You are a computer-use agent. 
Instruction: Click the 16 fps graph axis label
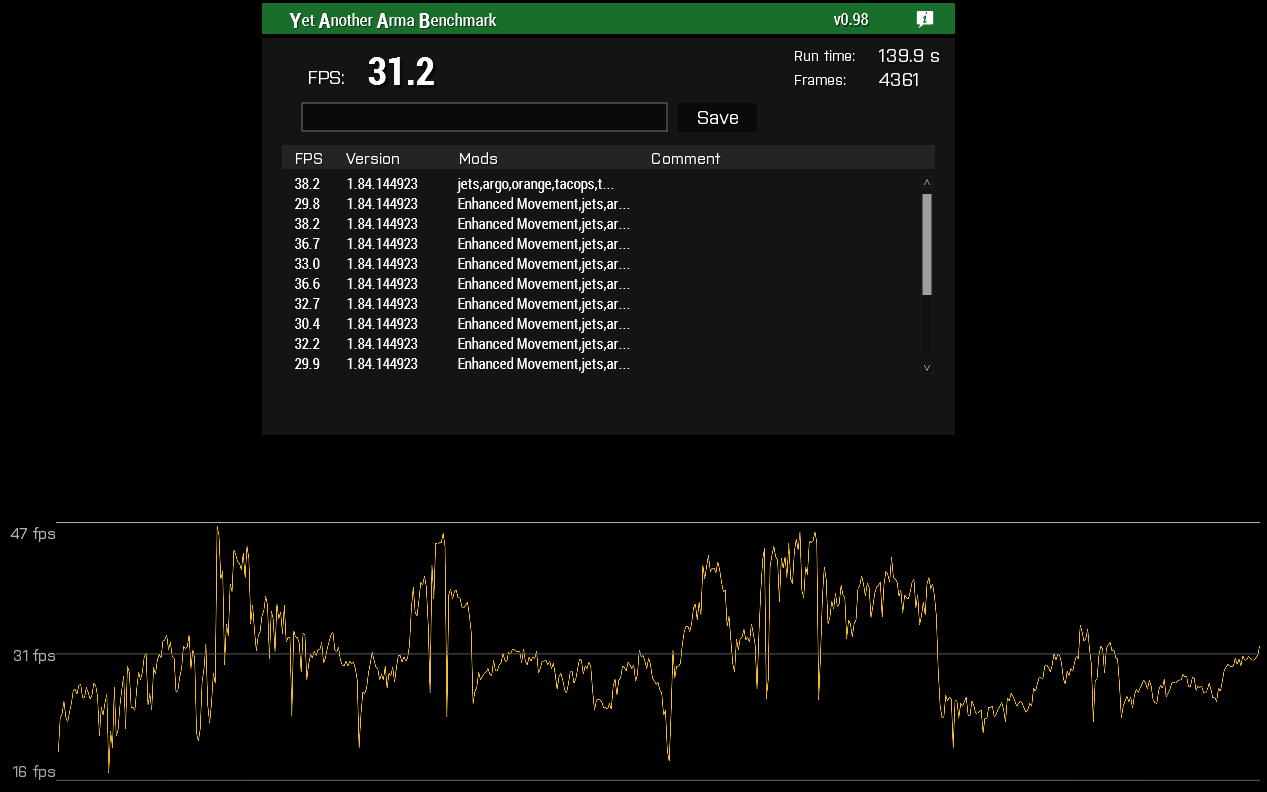coord(34,772)
